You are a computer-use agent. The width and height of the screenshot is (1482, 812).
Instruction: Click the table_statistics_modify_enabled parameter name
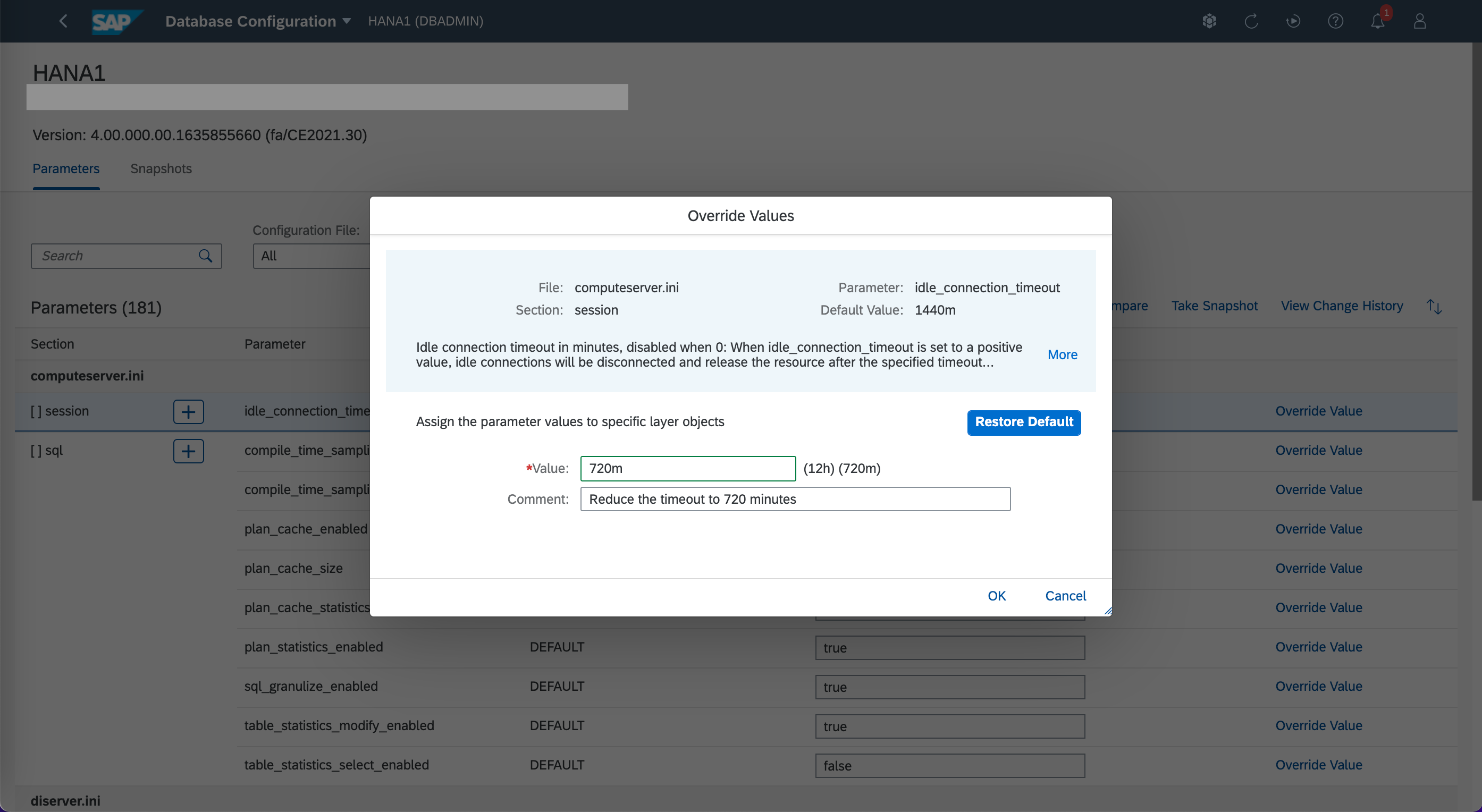[x=339, y=726]
